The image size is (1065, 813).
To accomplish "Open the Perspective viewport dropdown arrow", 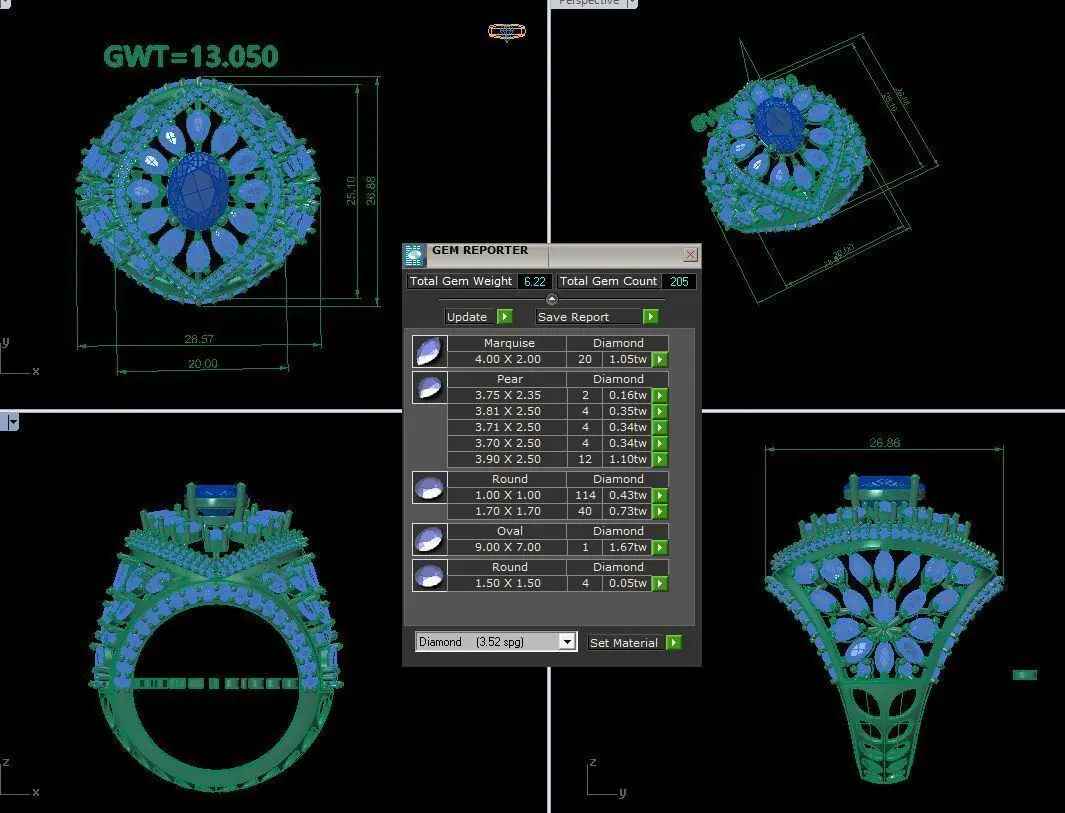I will click(631, 3).
